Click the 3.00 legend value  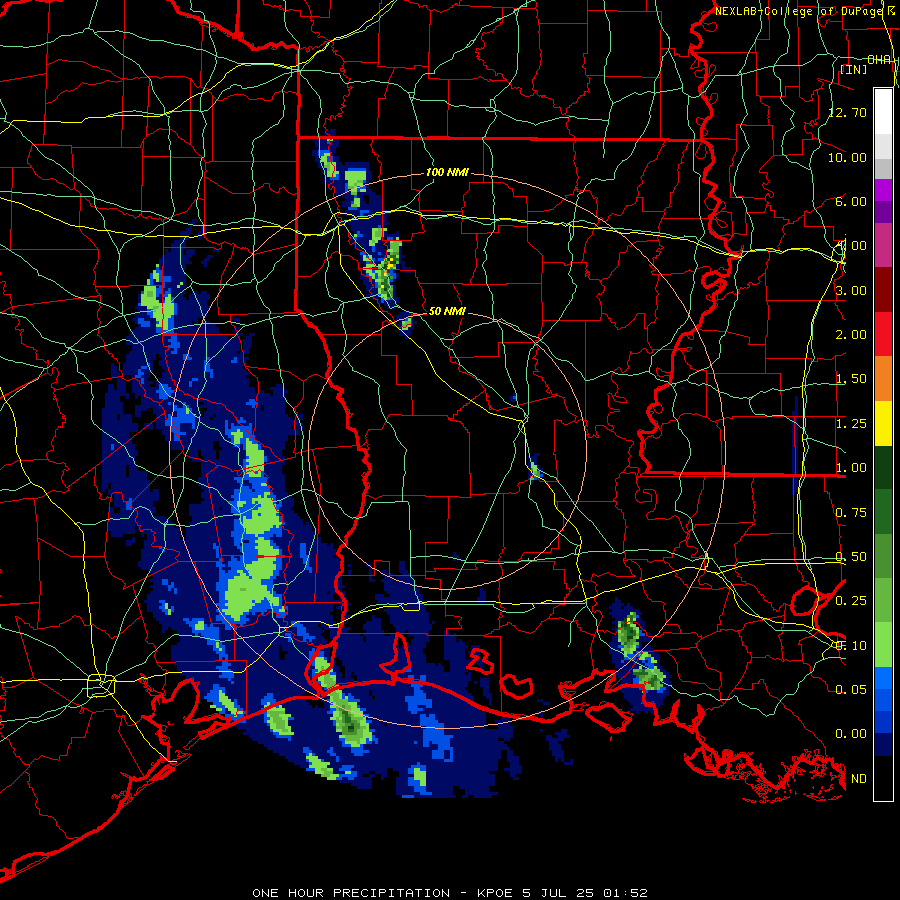pos(851,290)
